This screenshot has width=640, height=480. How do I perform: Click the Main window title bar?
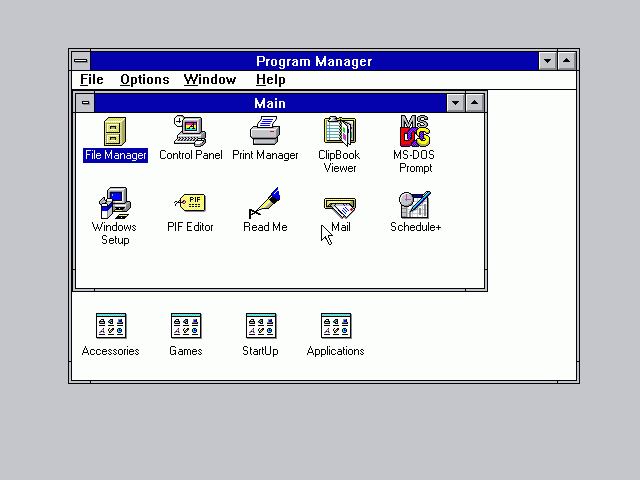tap(270, 103)
